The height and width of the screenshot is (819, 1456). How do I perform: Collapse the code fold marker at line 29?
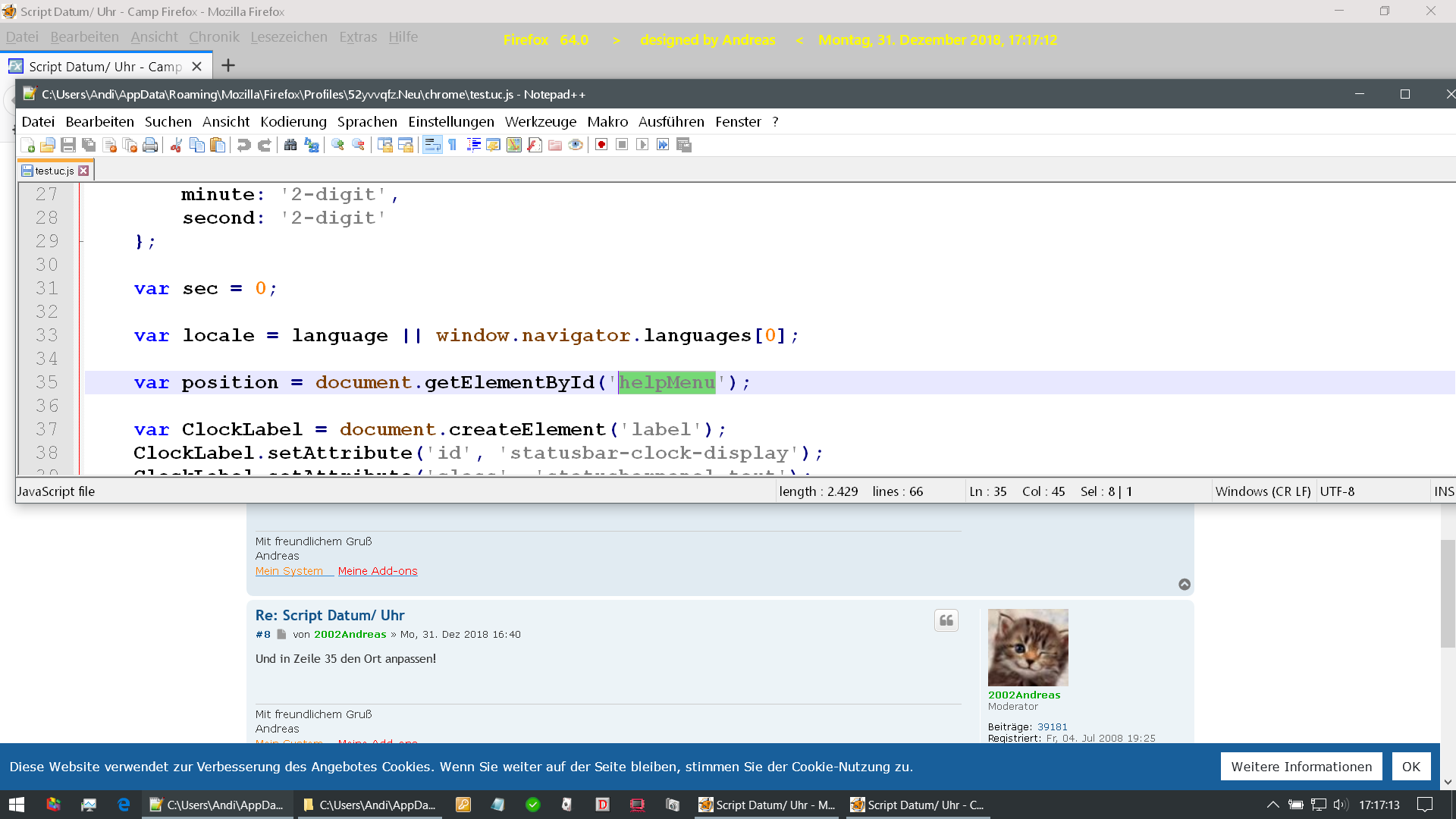coord(81,241)
